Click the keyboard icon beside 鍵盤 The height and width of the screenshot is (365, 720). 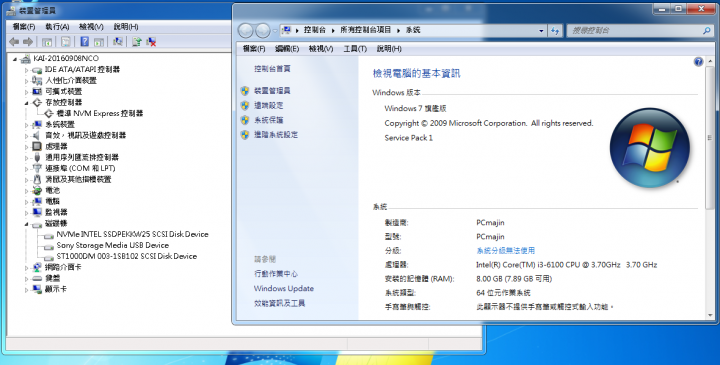click(x=37, y=278)
